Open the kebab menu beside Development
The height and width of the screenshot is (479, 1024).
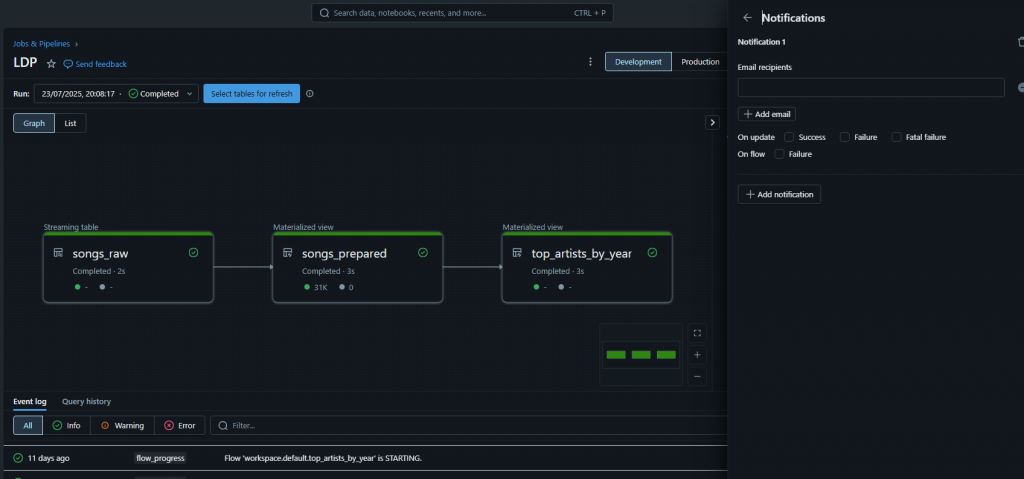(x=590, y=62)
